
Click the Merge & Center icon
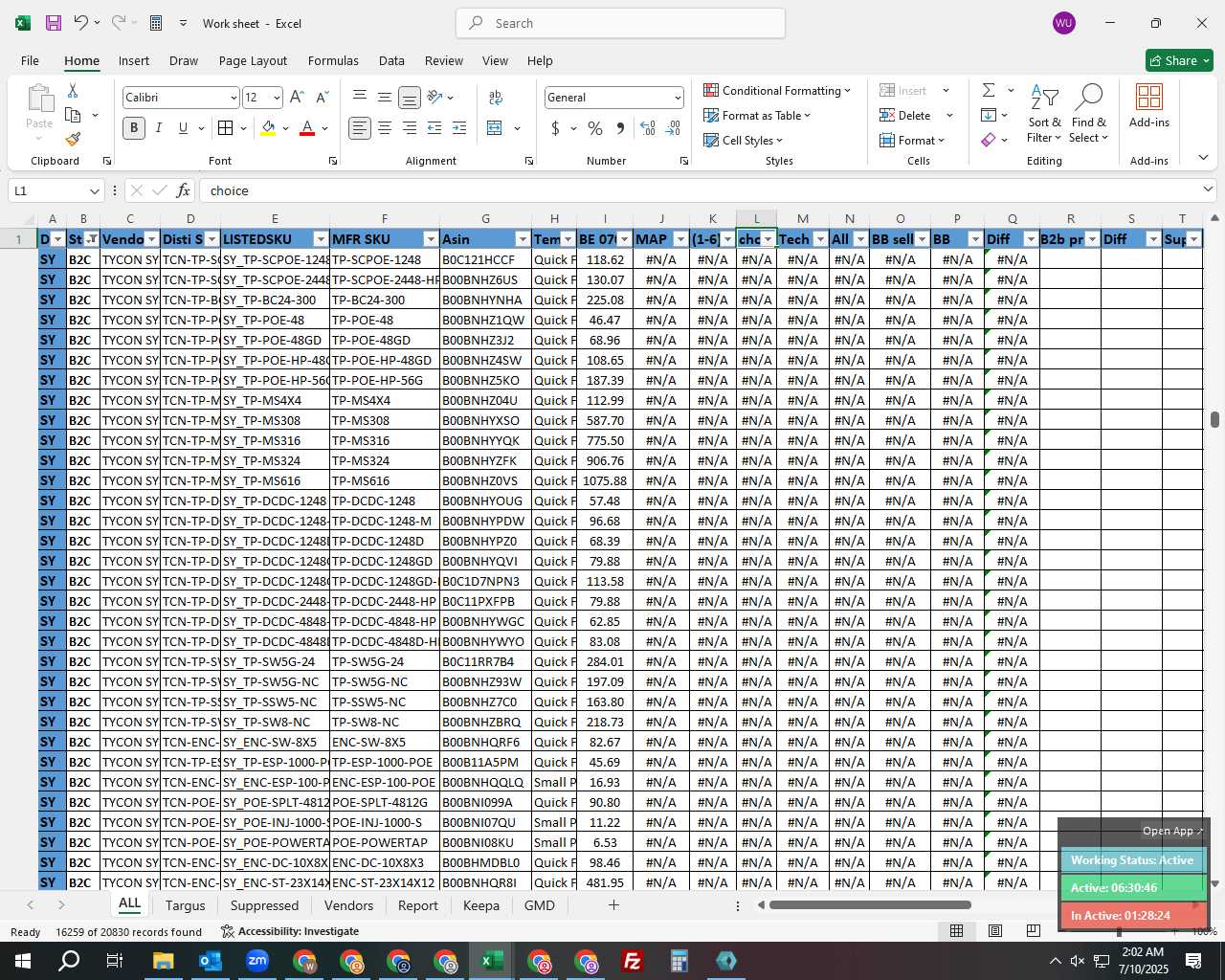point(495,128)
